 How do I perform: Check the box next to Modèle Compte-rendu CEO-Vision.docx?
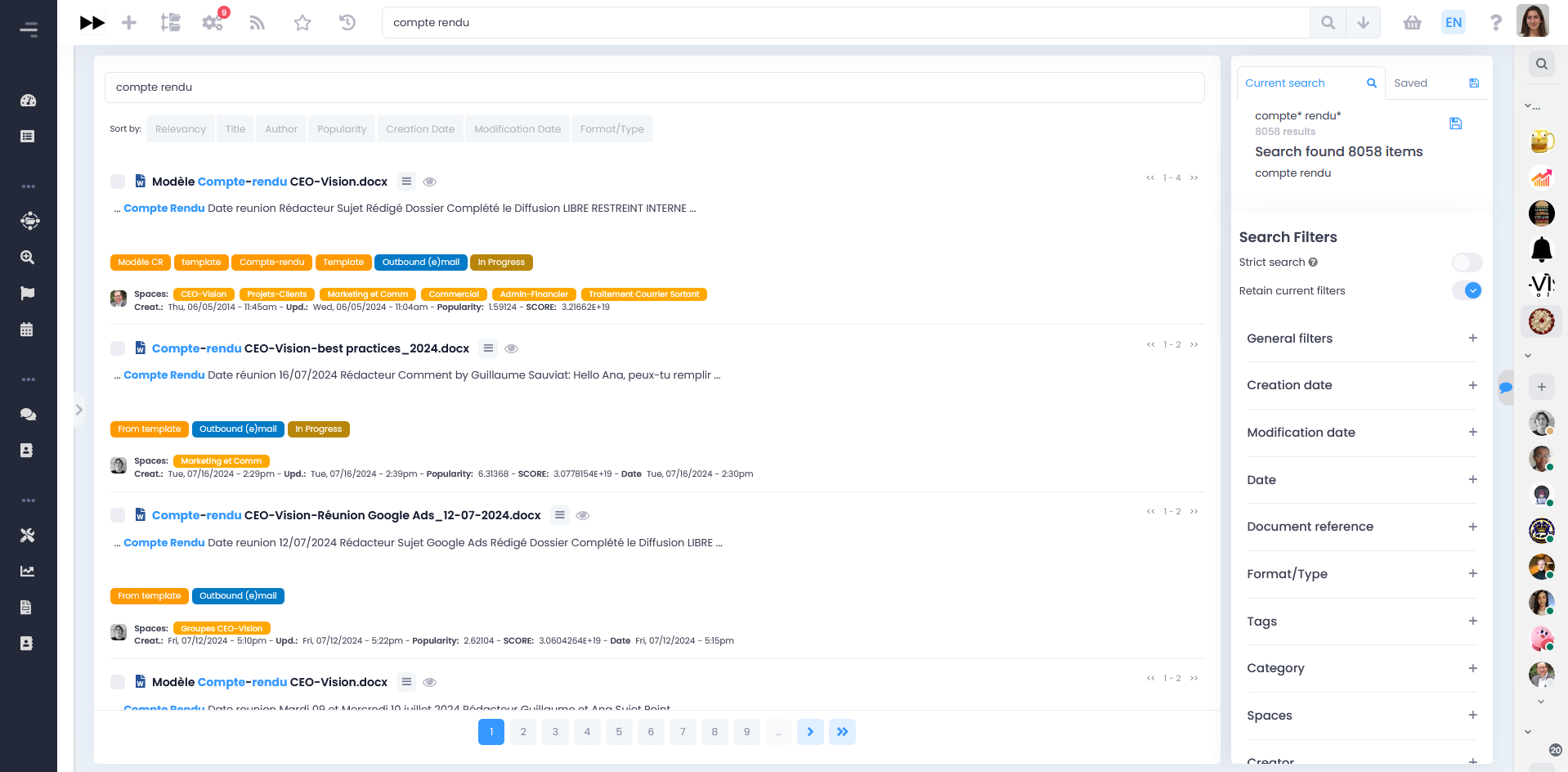117,181
